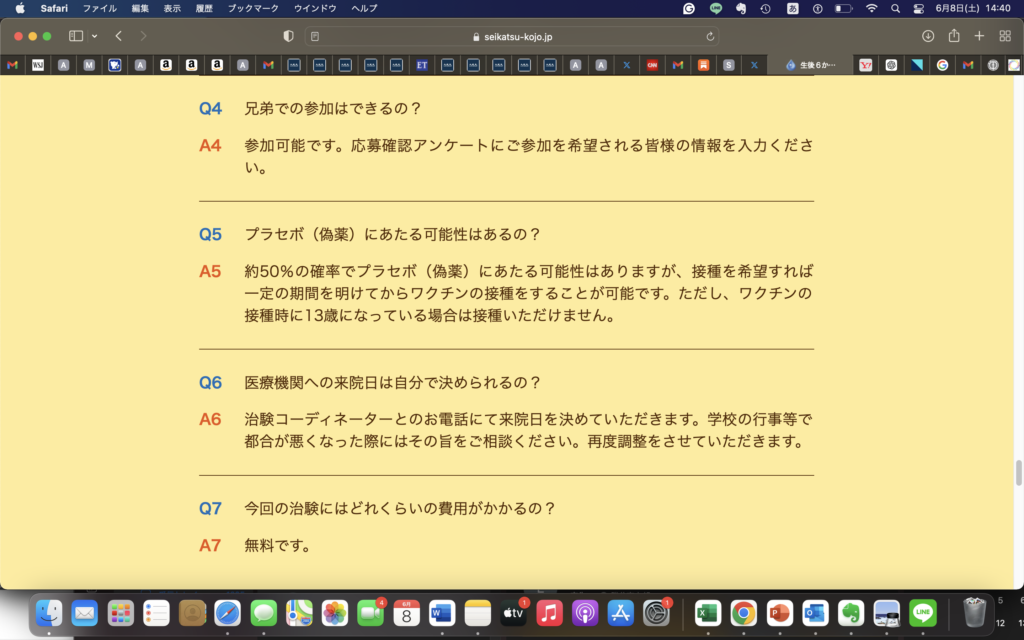The height and width of the screenshot is (640, 1024).
Task: Click the seikatsu-kojo.jp address field
Action: click(x=512, y=36)
